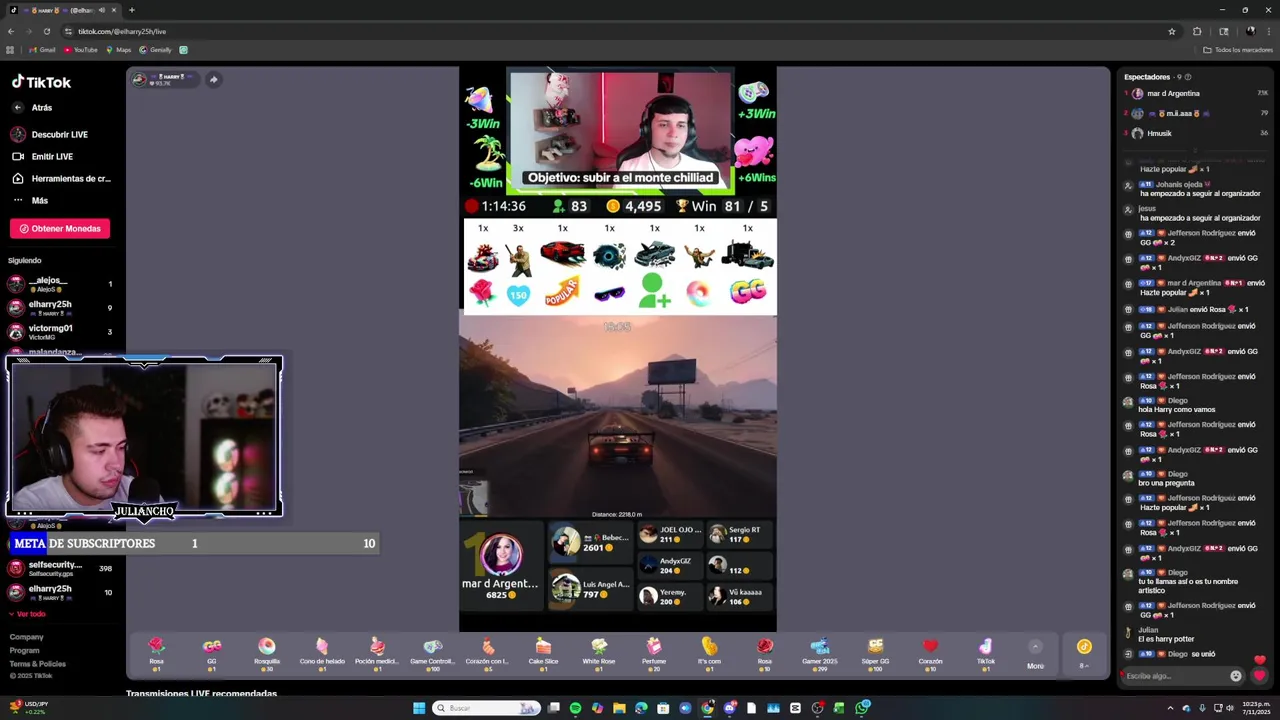Click the share arrow next to streamer name
Viewport: 1280px width, 720px height.
point(213,80)
